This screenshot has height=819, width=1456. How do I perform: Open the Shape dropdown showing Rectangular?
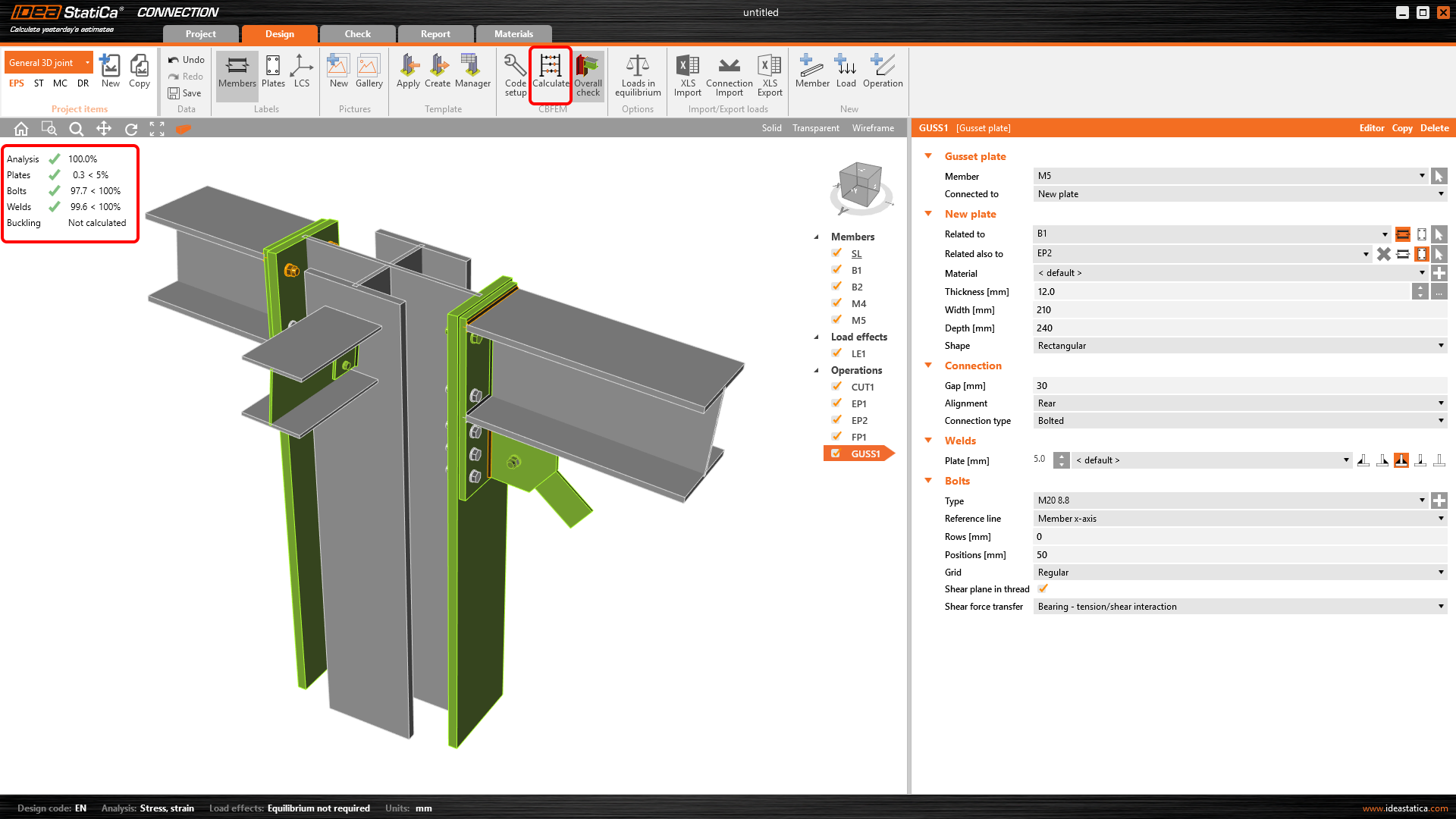(x=1239, y=346)
